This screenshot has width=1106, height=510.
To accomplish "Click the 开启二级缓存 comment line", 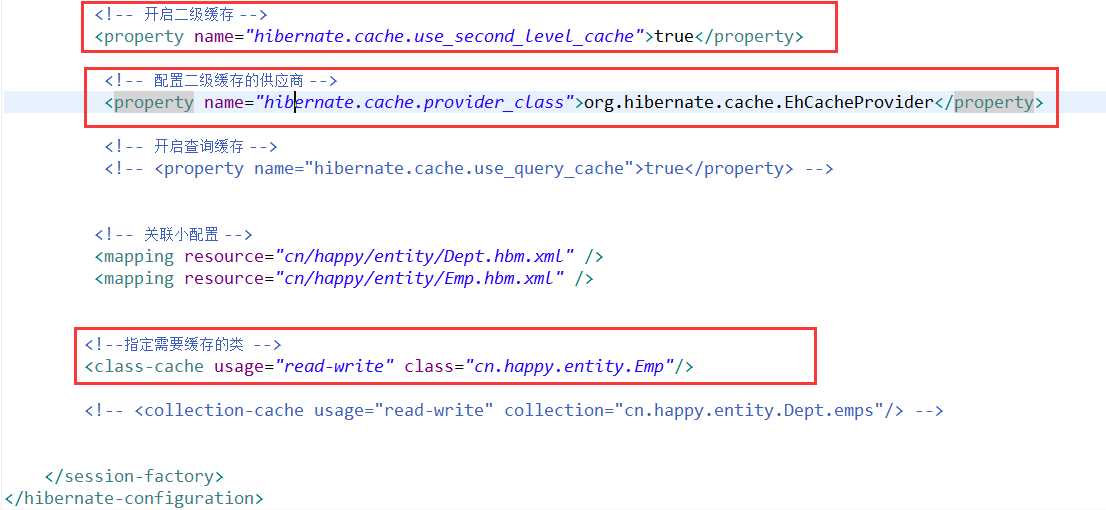I will pyautogui.click(x=181, y=15).
